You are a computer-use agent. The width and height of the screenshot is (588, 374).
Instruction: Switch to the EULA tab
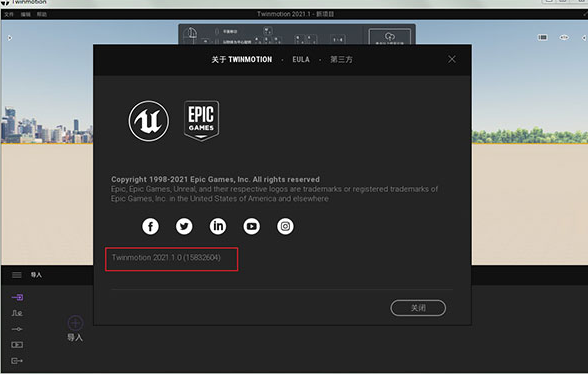click(x=301, y=59)
